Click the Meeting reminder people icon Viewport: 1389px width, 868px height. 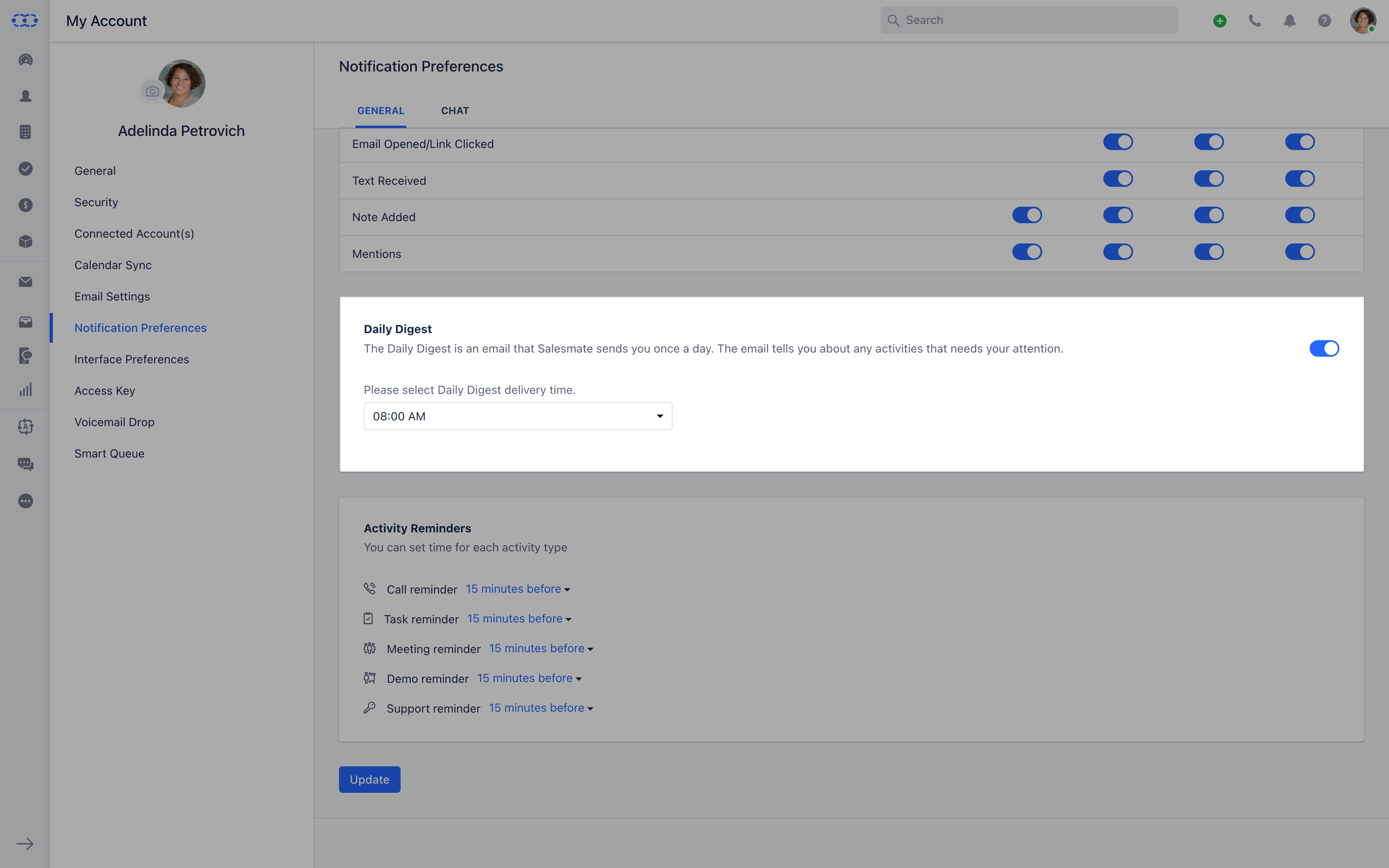370,648
